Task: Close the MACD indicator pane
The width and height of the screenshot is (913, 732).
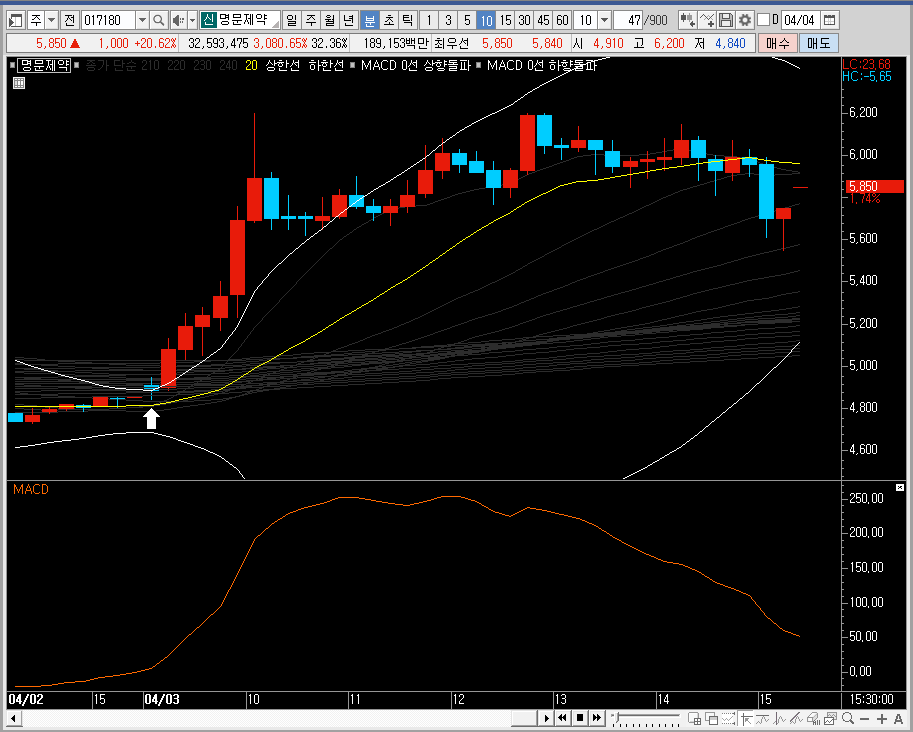Action: pyautogui.click(x=900, y=487)
